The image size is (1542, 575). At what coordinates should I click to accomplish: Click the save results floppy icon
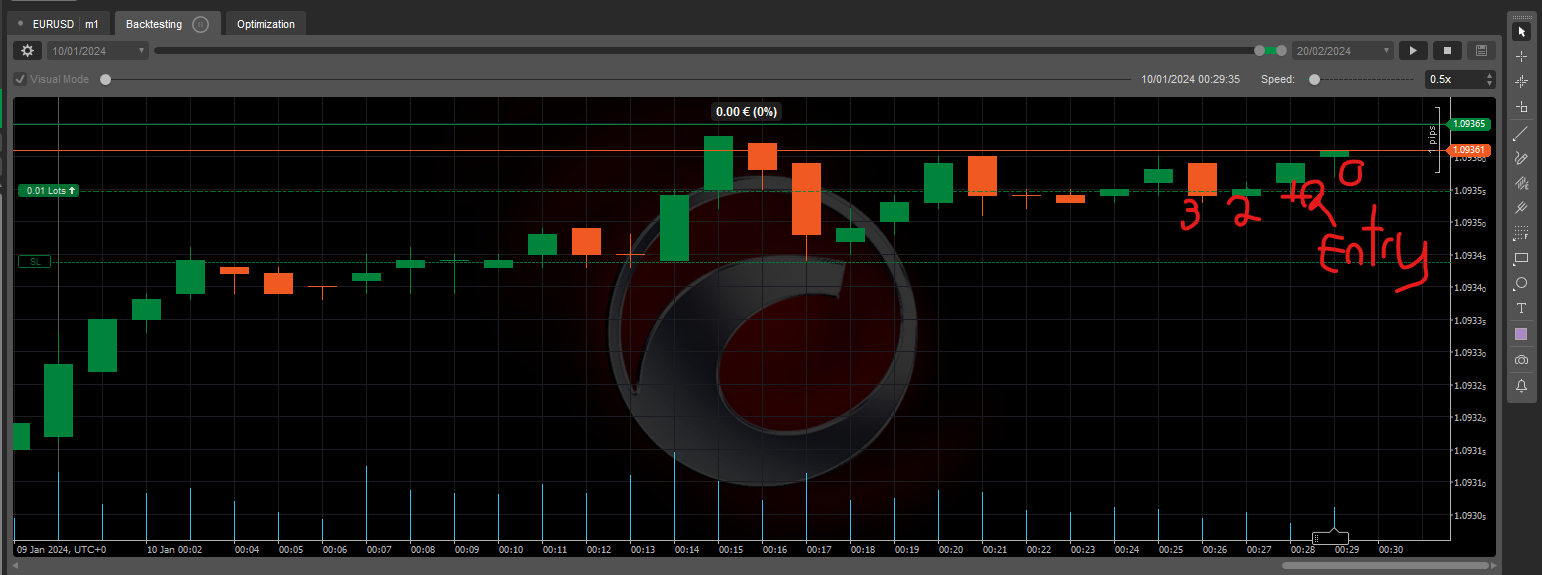pyautogui.click(x=1481, y=50)
